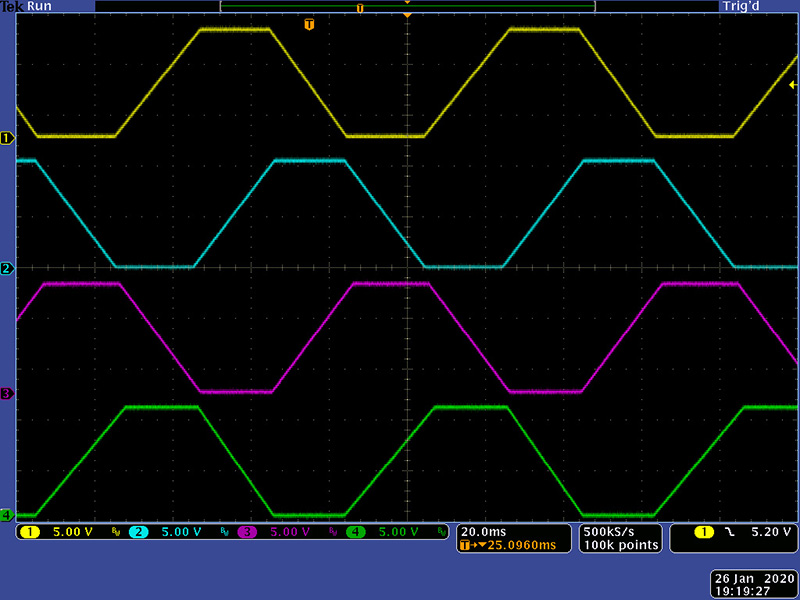Click the record view bar at top
This screenshot has height=600, width=800.
[407, 7]
